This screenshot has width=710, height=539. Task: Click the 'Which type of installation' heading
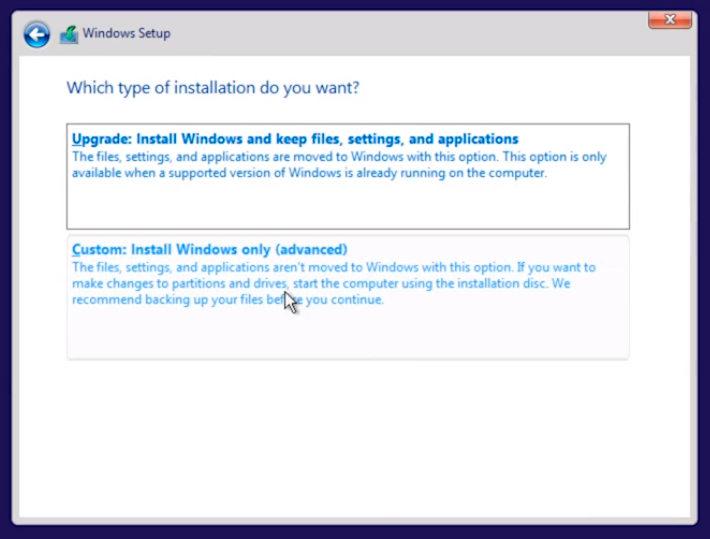click(x=213, y=88)
